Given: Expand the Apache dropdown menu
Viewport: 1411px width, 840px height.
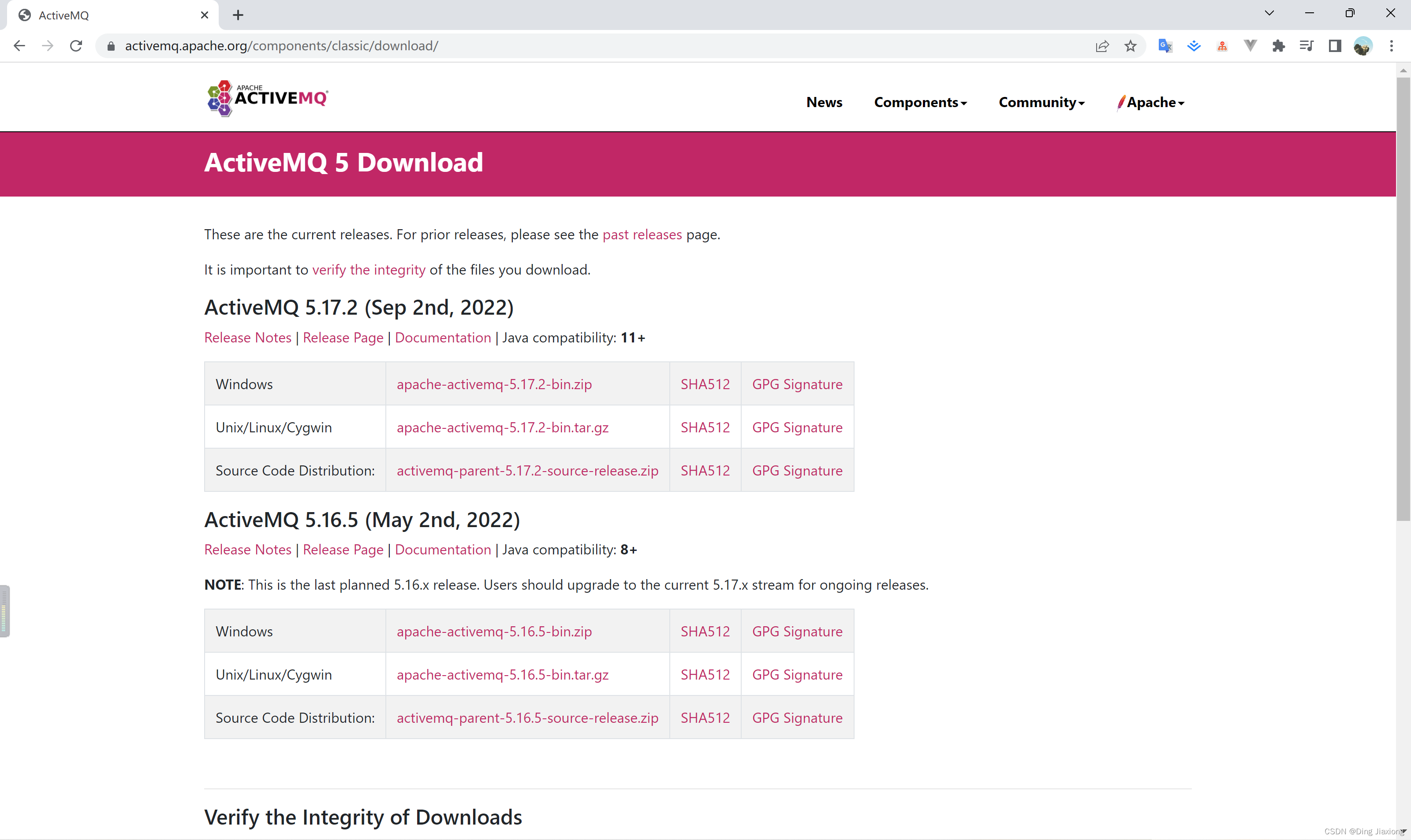Looking at the screenshot, I should pyautogui.click(x=1150, y=102).
